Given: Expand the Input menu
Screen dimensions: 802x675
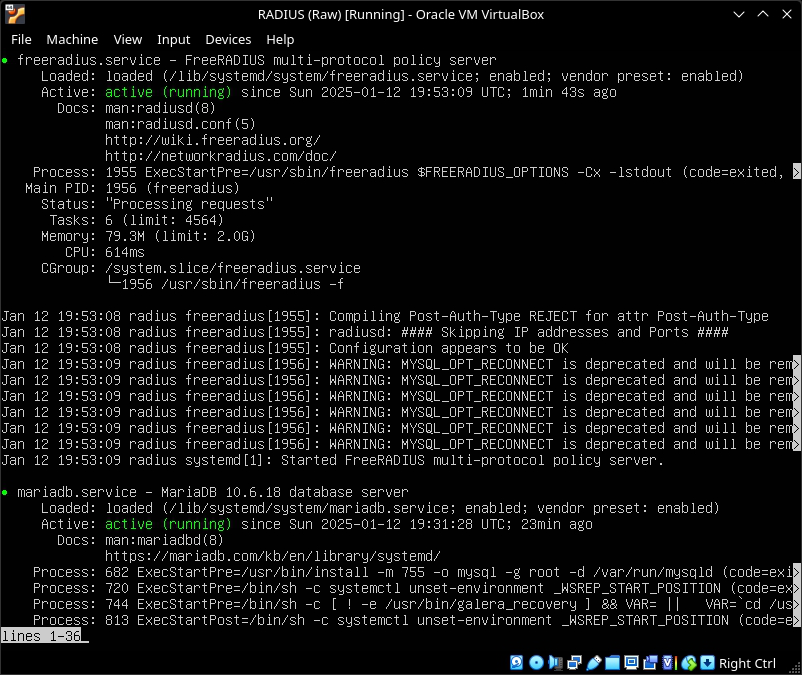Looking at the screenshot, I should click(x=173, y=39).
